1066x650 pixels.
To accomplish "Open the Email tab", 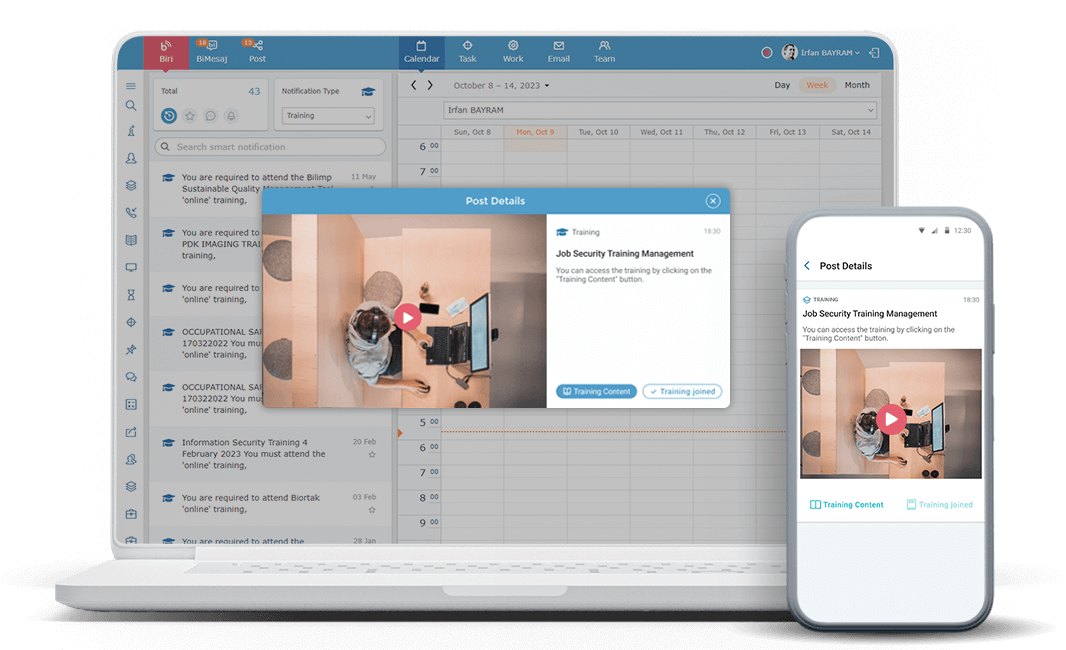I will click(x=558, y=52).
